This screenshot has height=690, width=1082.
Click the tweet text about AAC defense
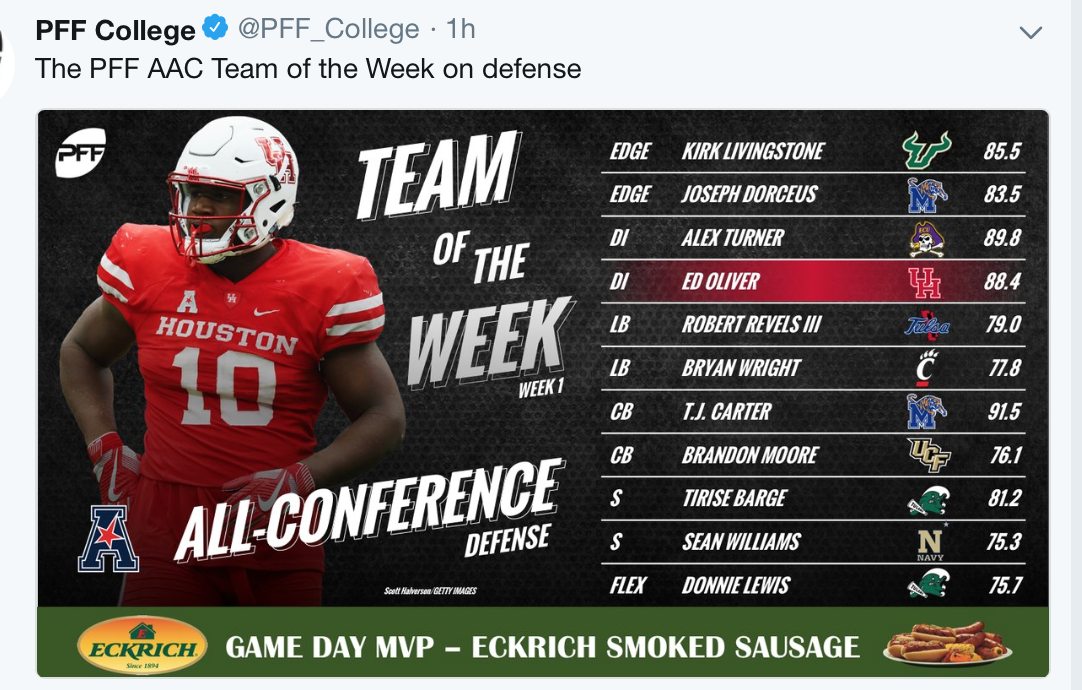[308, 68]
